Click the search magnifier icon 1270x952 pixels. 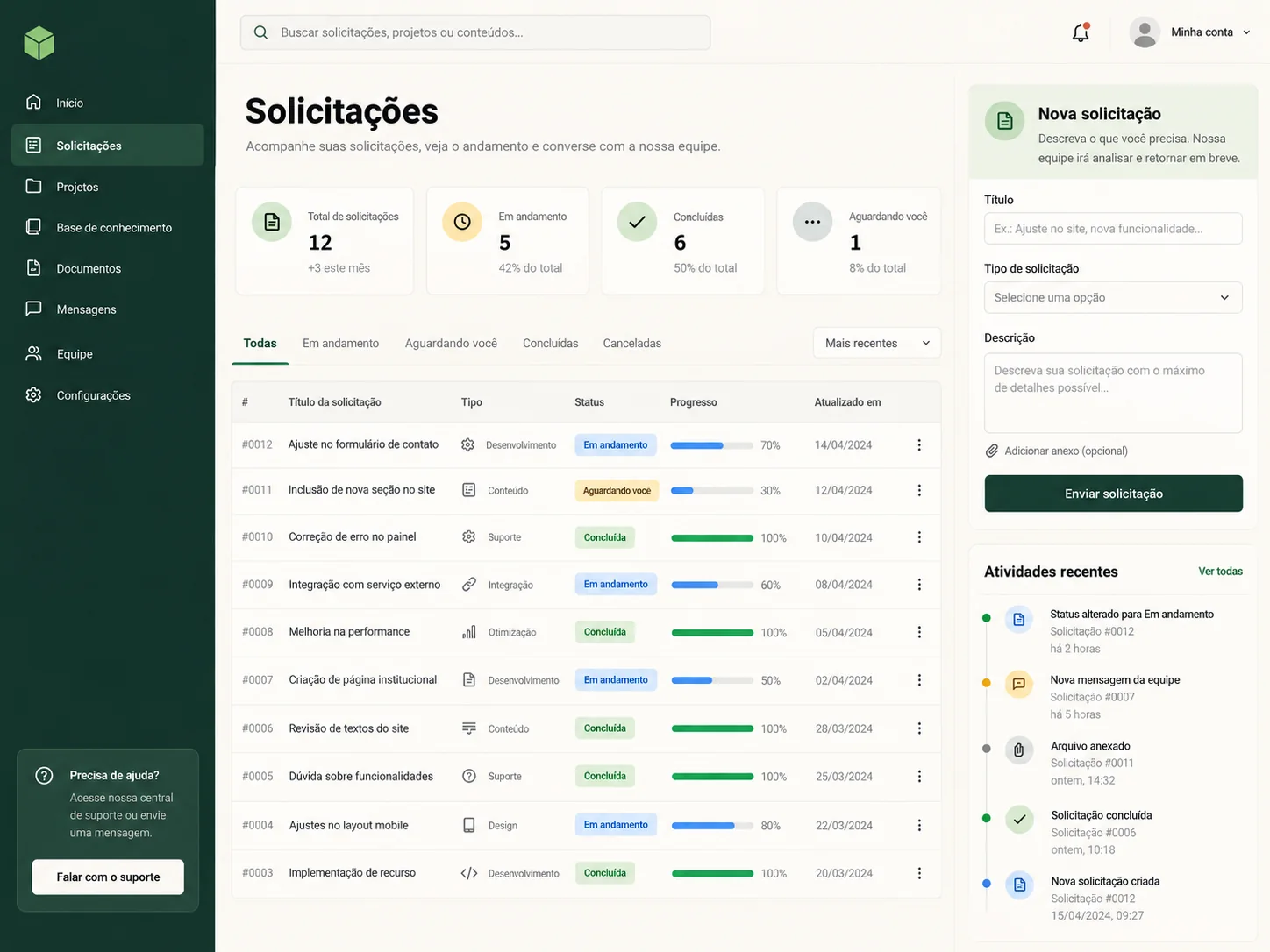coord(260,32)
